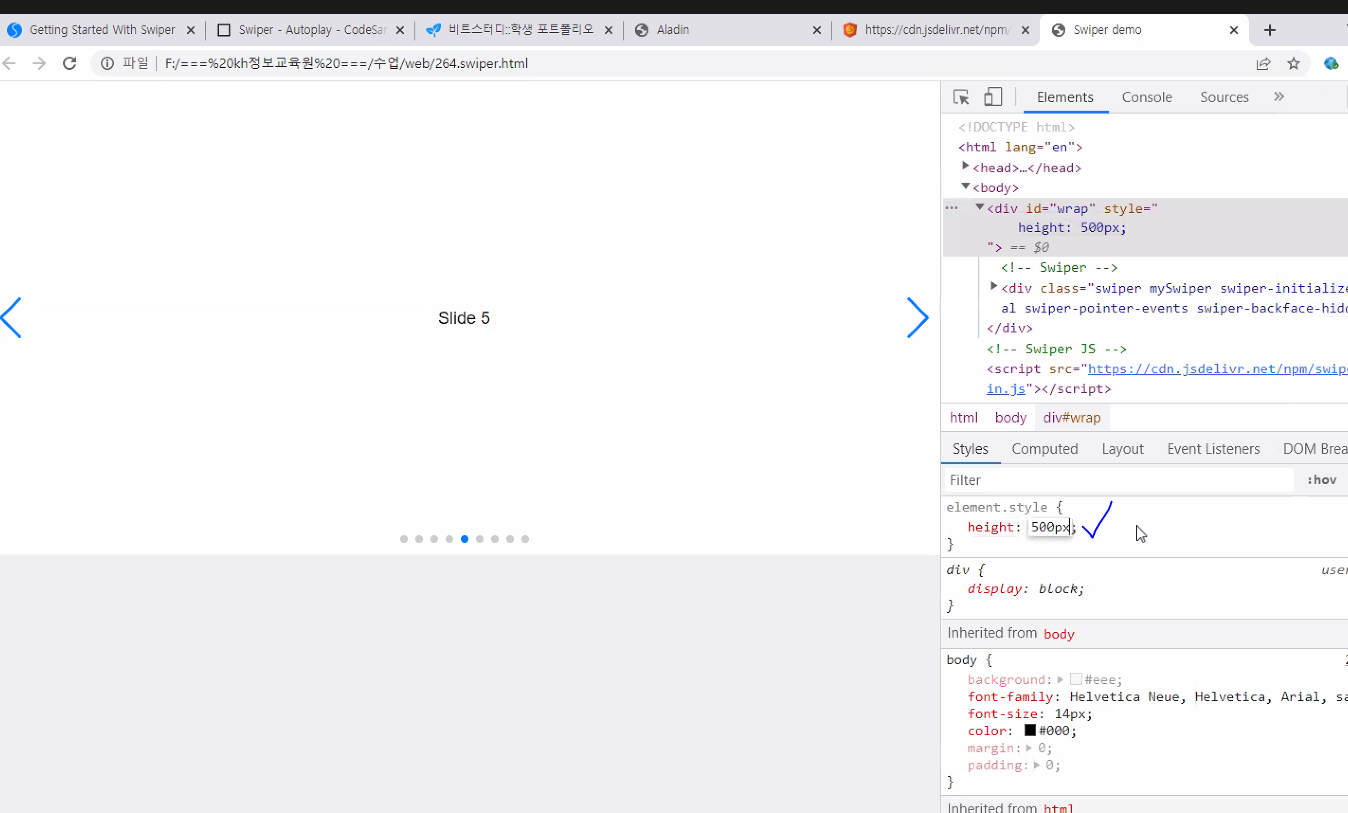Click the inspect element picker icon
This screenshot has height=813, width=1348.
click(961, 97)
